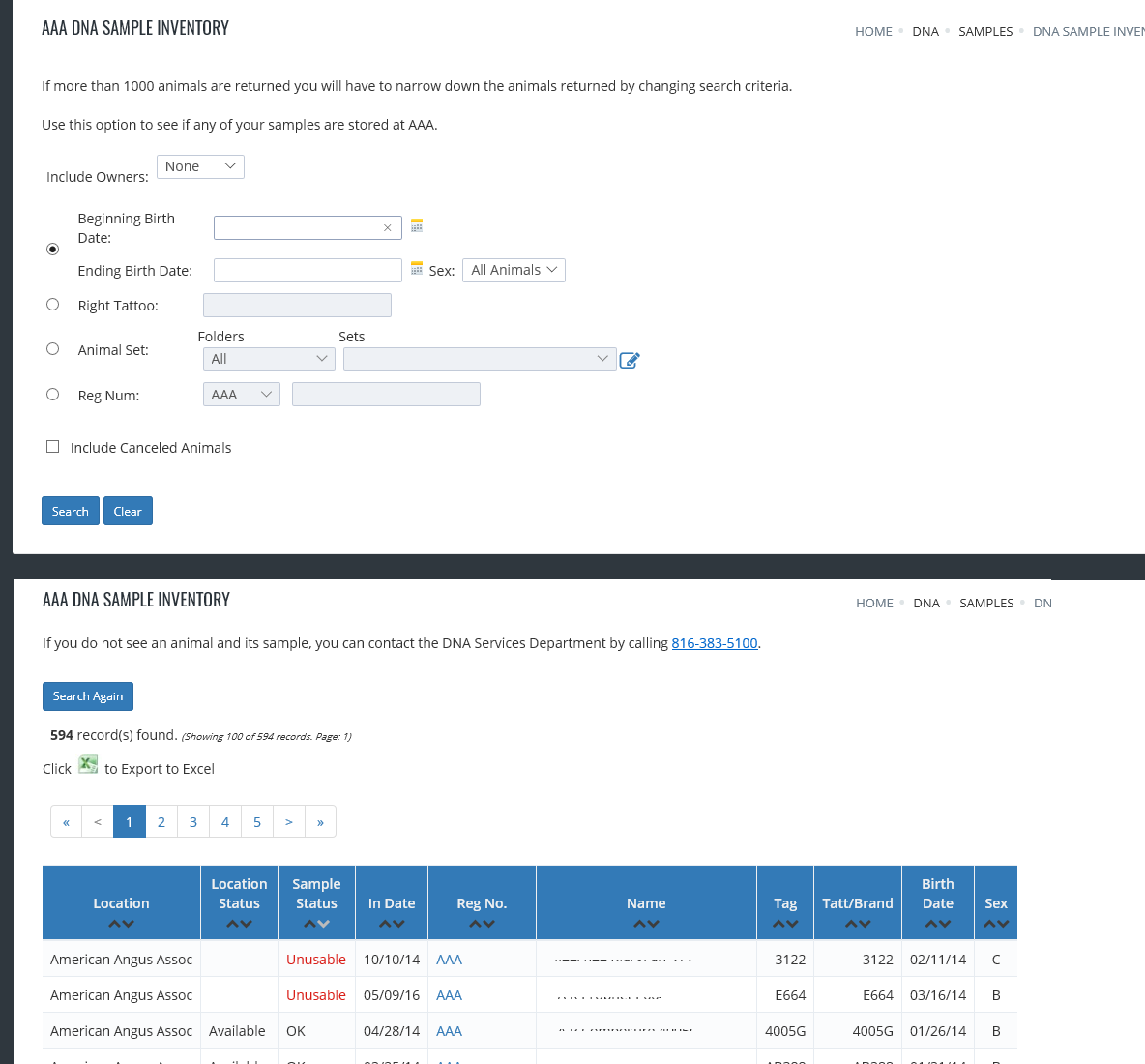Click the edit animal sets pencil icon
Image resolution: width=1145 pixels, height=1064 pixels.
[630, 360]
